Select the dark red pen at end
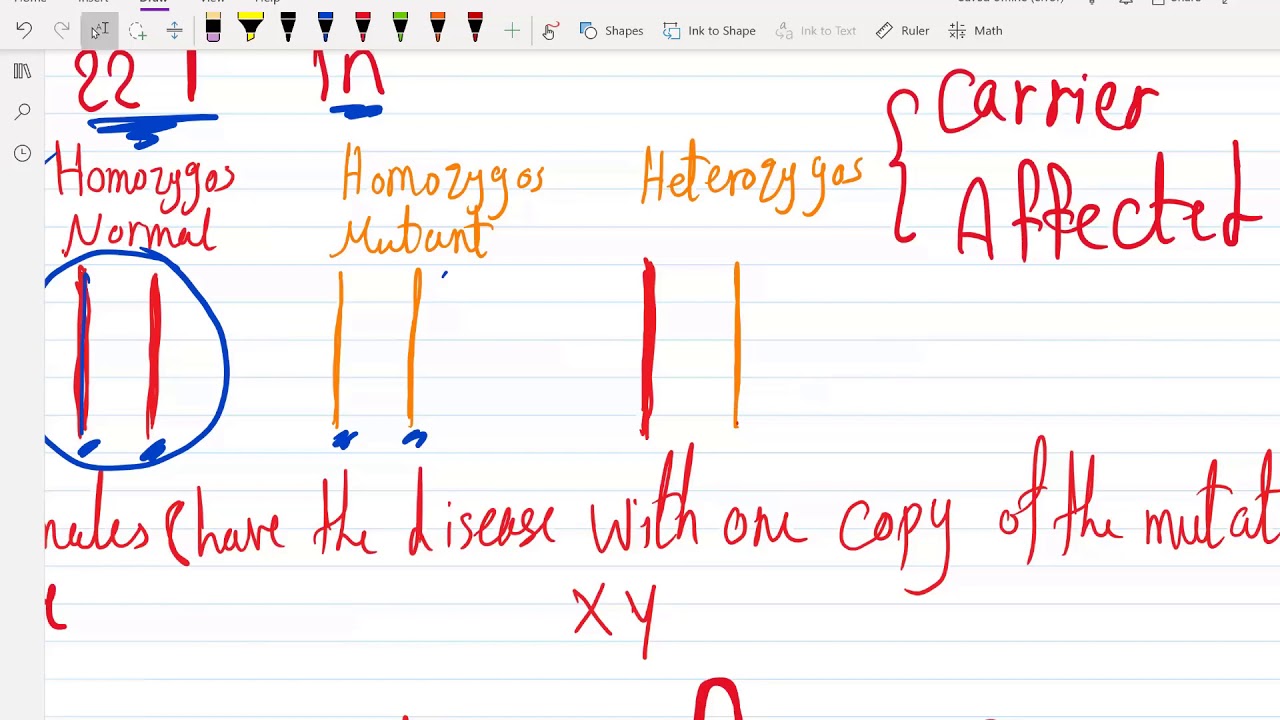Screen dimensions: 1280x720 (x=475, y=28)
